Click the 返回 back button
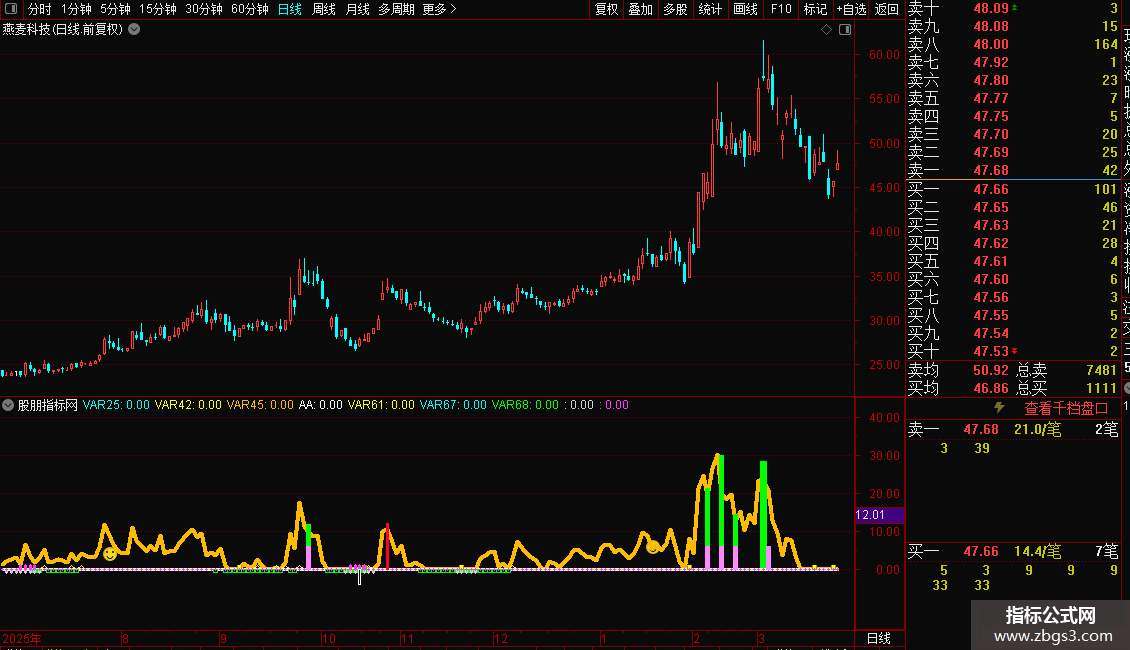 click(886, 9)
